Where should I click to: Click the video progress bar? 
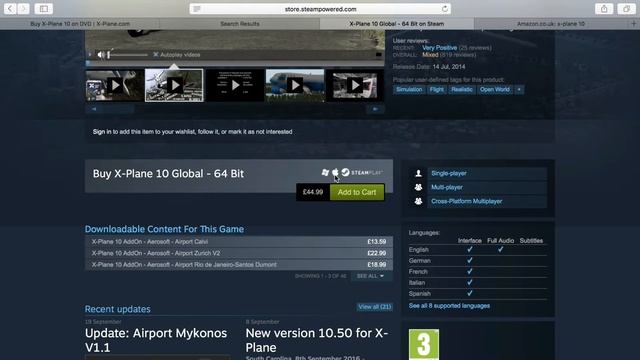235,63
